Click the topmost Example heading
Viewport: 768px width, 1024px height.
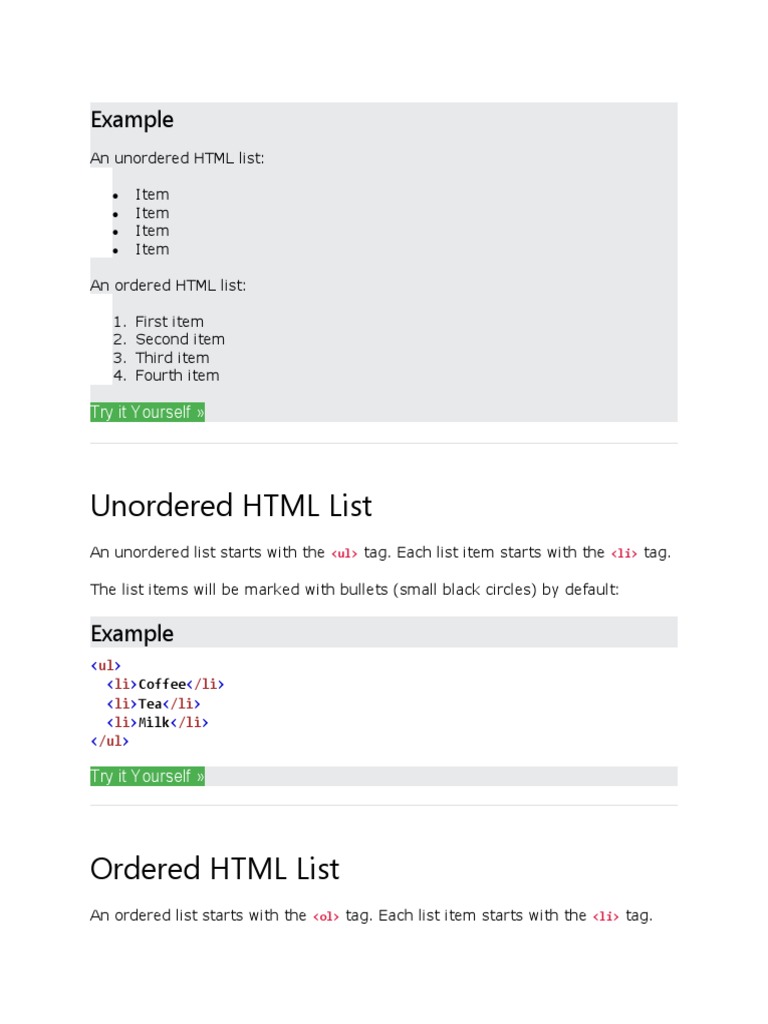click(x=132, y=120)
